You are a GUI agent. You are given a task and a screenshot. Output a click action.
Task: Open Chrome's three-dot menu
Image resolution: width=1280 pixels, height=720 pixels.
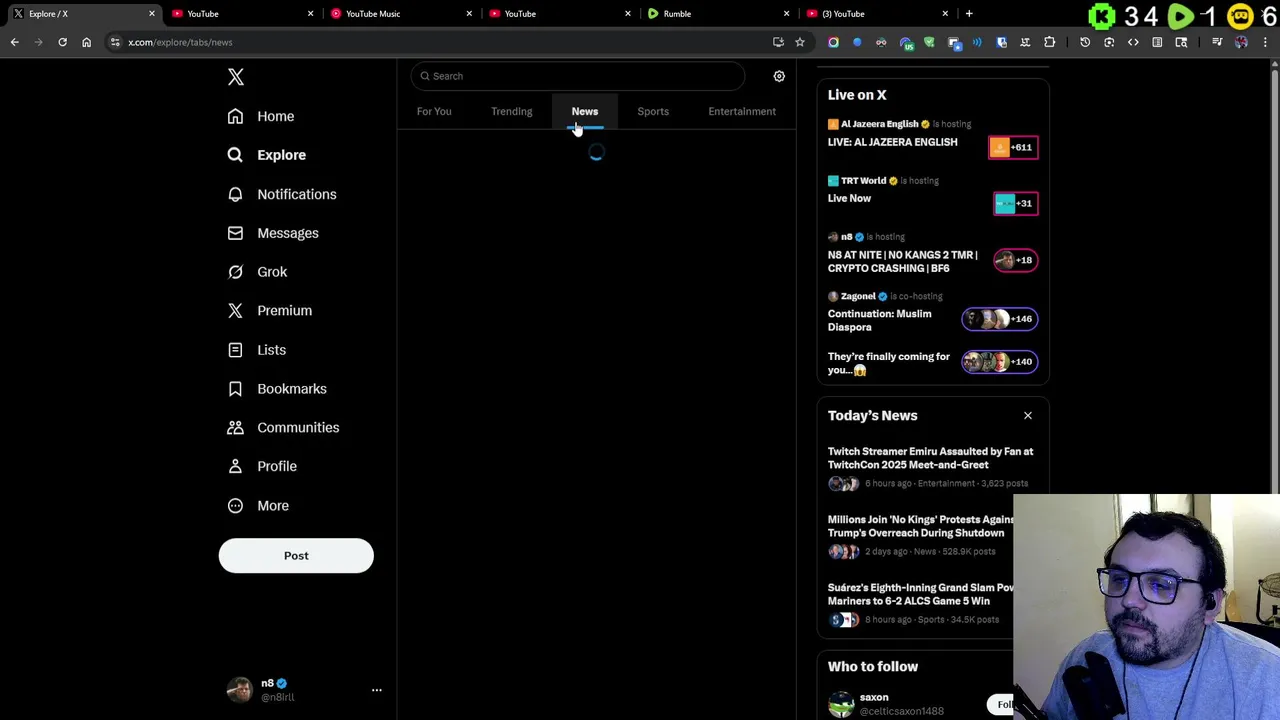(x=1265, y=42)
